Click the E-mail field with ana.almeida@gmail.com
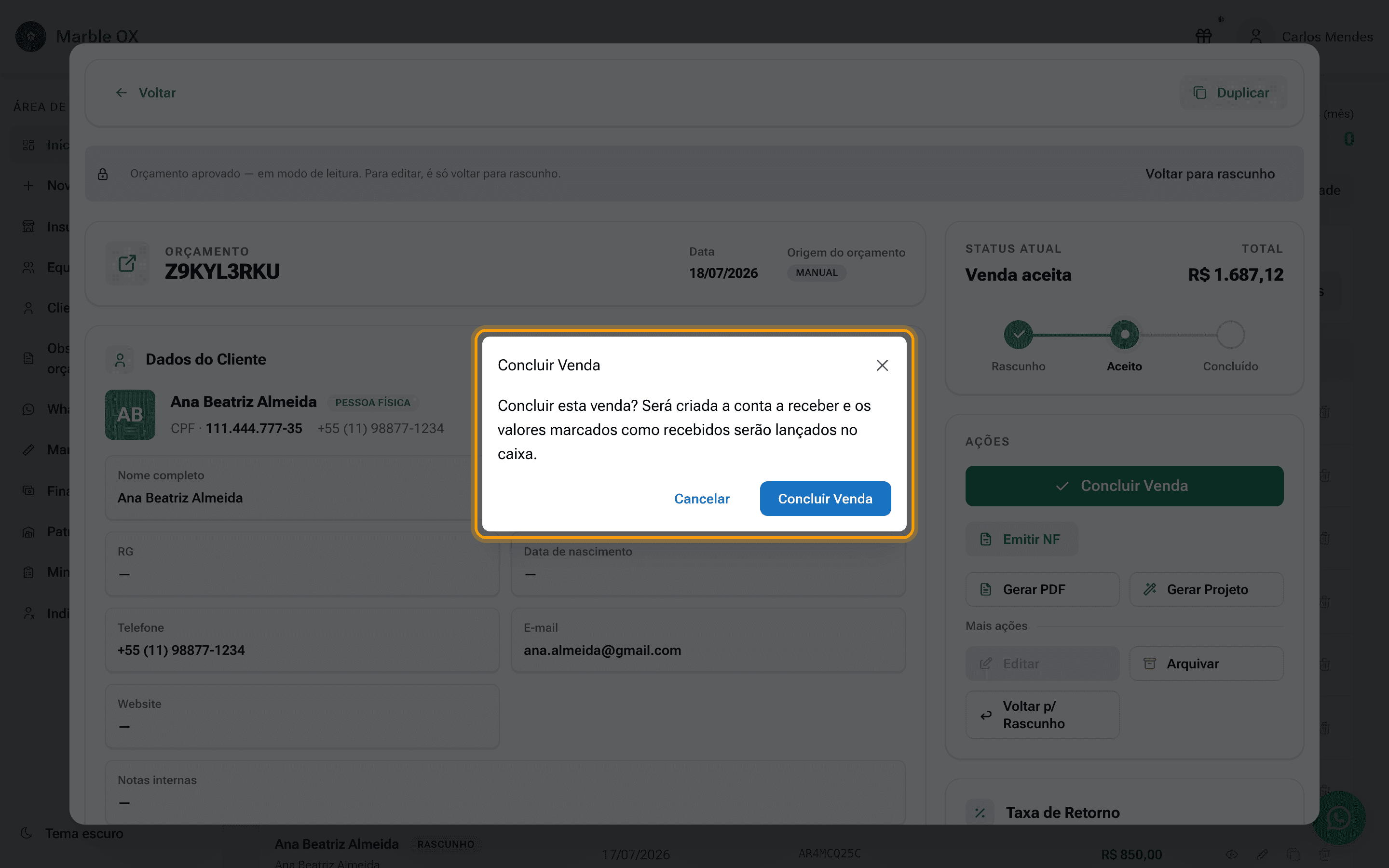Image resolution: width=1389 pixels, height=868 pixels. click(708, 639)
